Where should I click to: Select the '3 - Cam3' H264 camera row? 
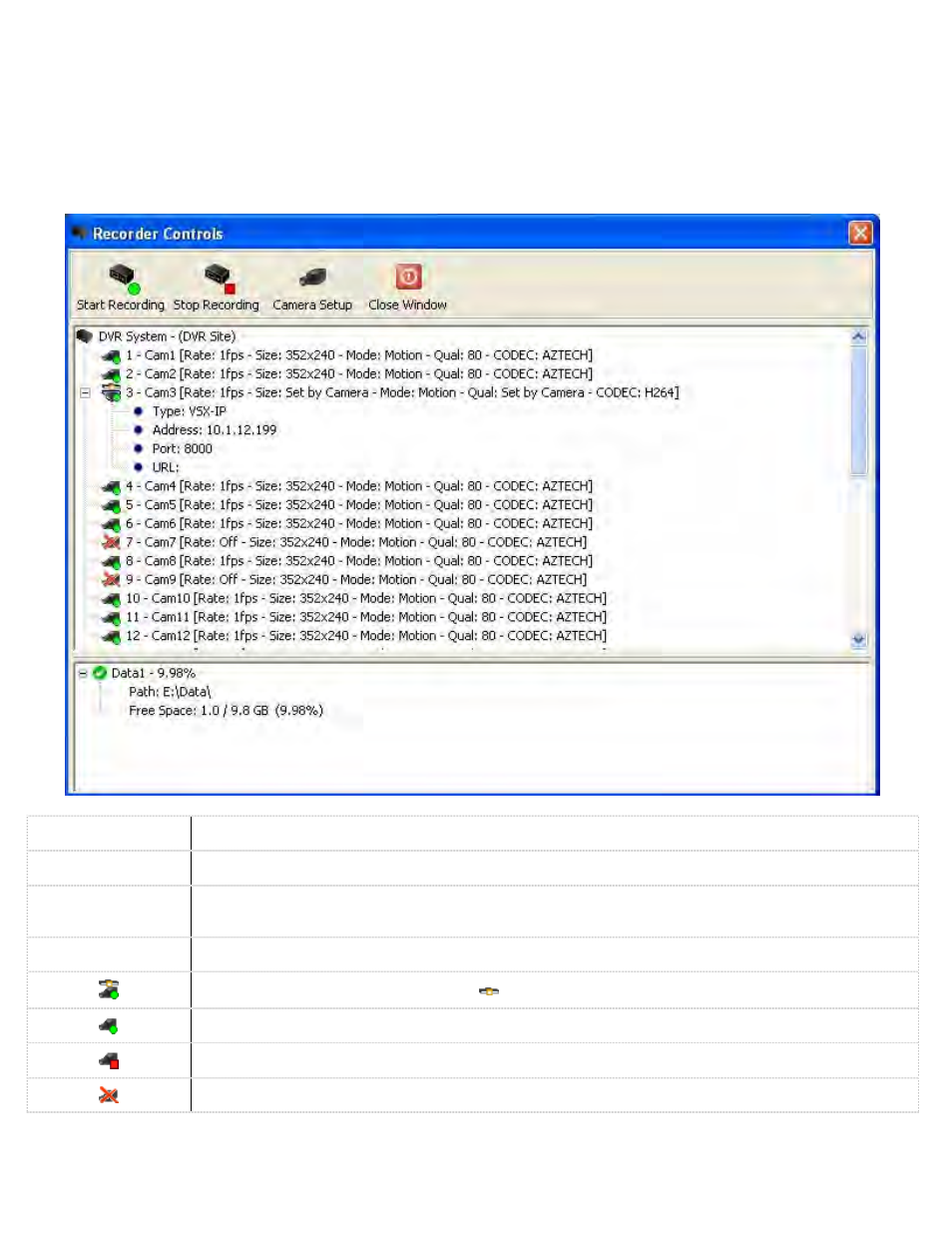[402, 393]
